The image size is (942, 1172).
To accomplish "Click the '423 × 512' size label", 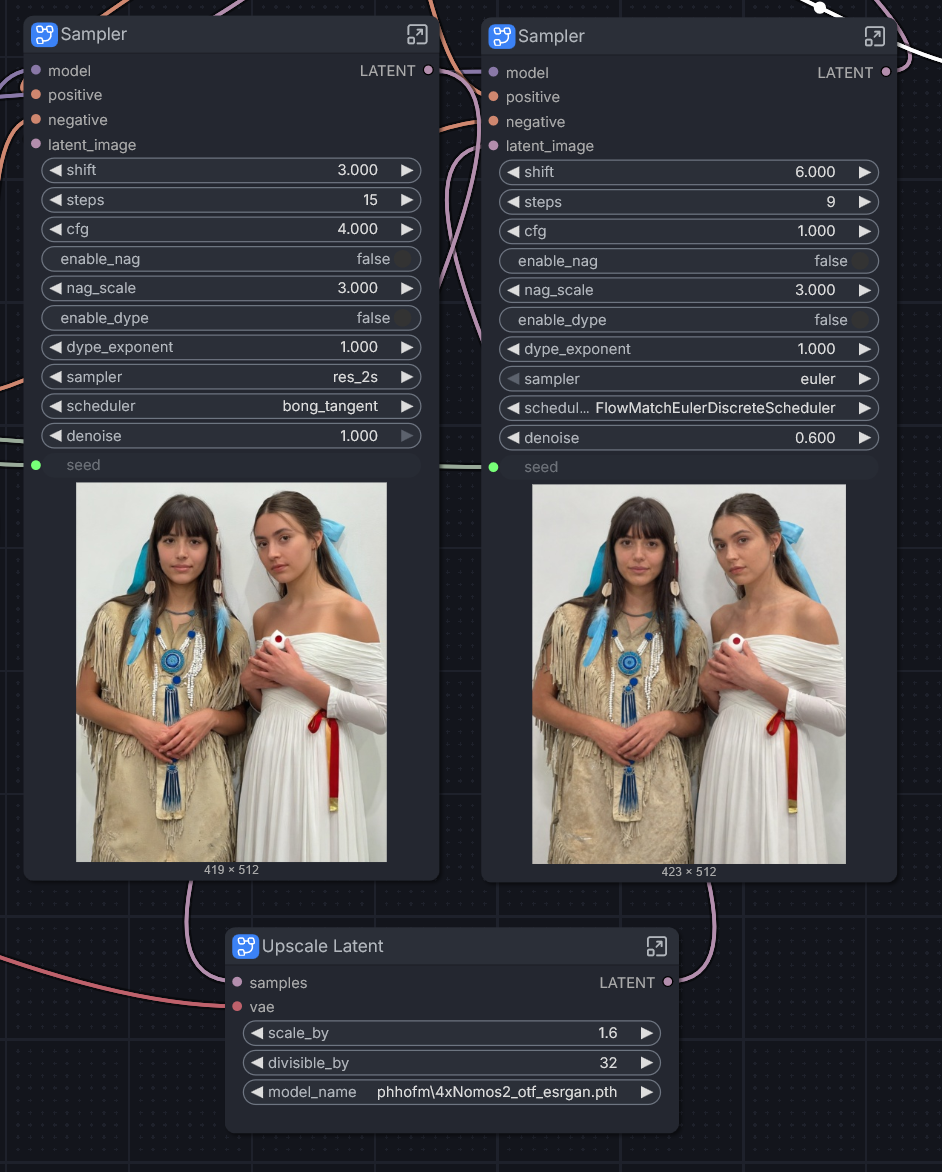I will coord(689,872).
